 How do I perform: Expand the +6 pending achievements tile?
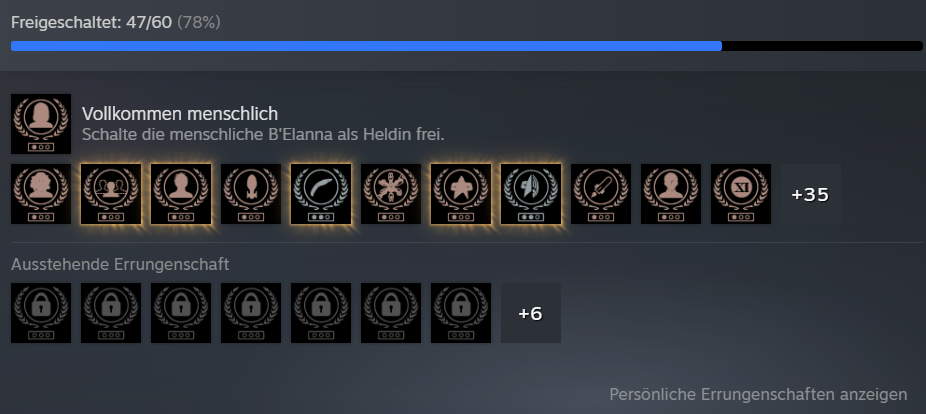pyautogui.click(x=531, y=313)
